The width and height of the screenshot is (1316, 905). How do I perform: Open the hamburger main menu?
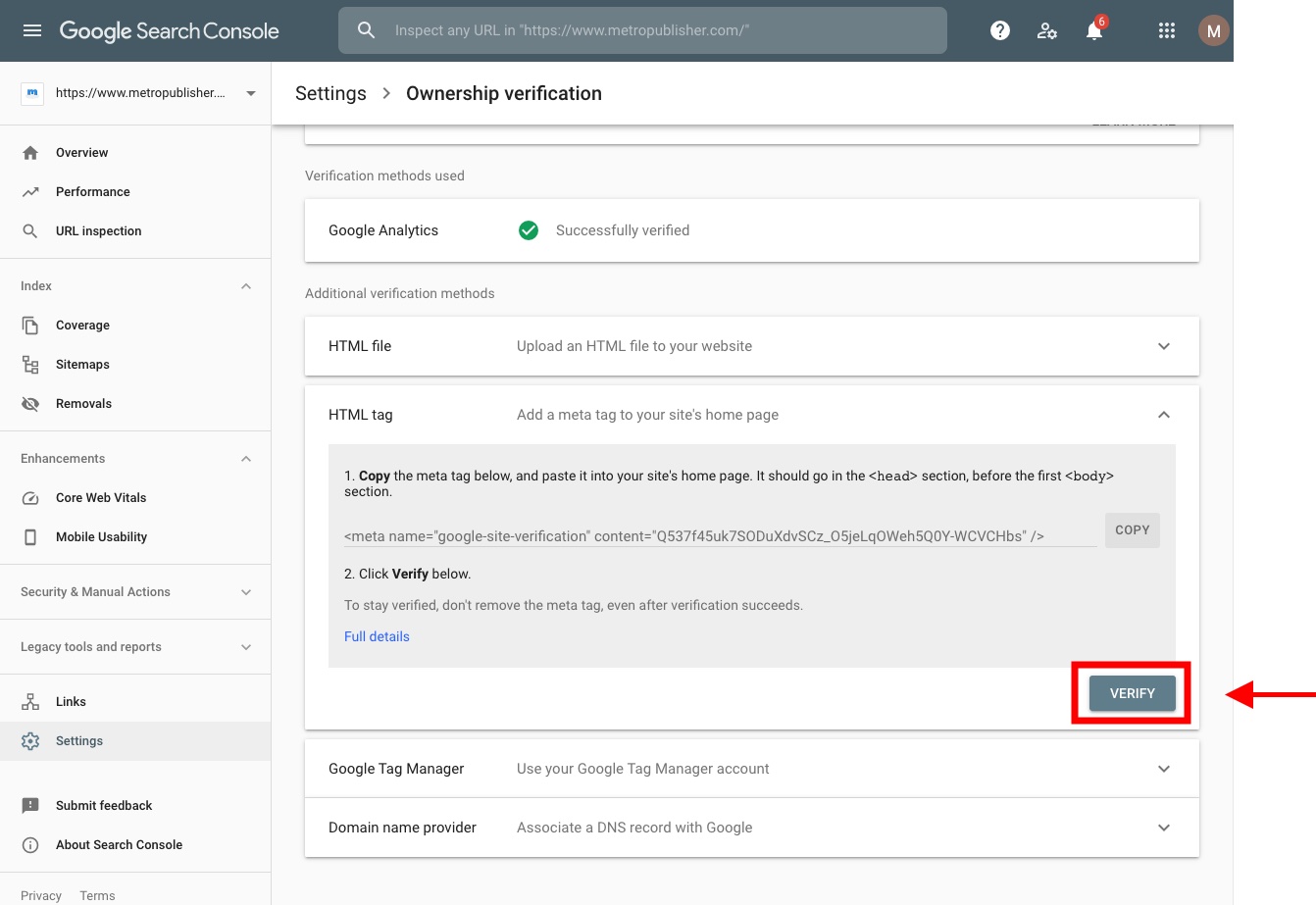(x=32, y=30)
